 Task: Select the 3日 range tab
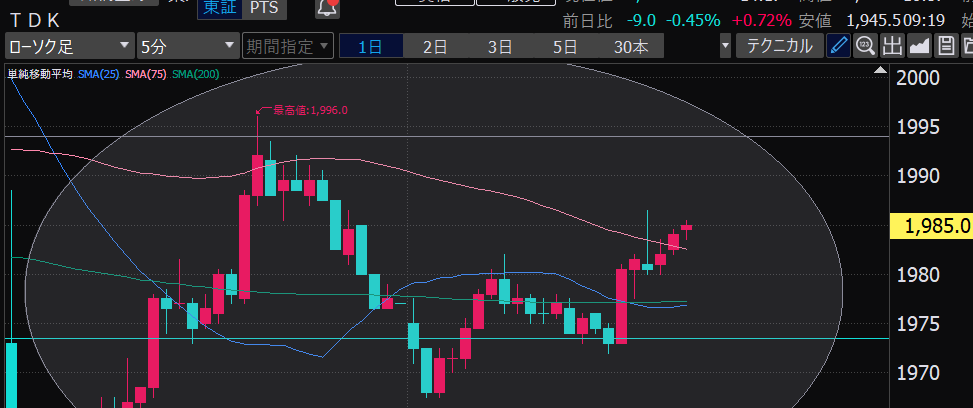click(499, 46)
